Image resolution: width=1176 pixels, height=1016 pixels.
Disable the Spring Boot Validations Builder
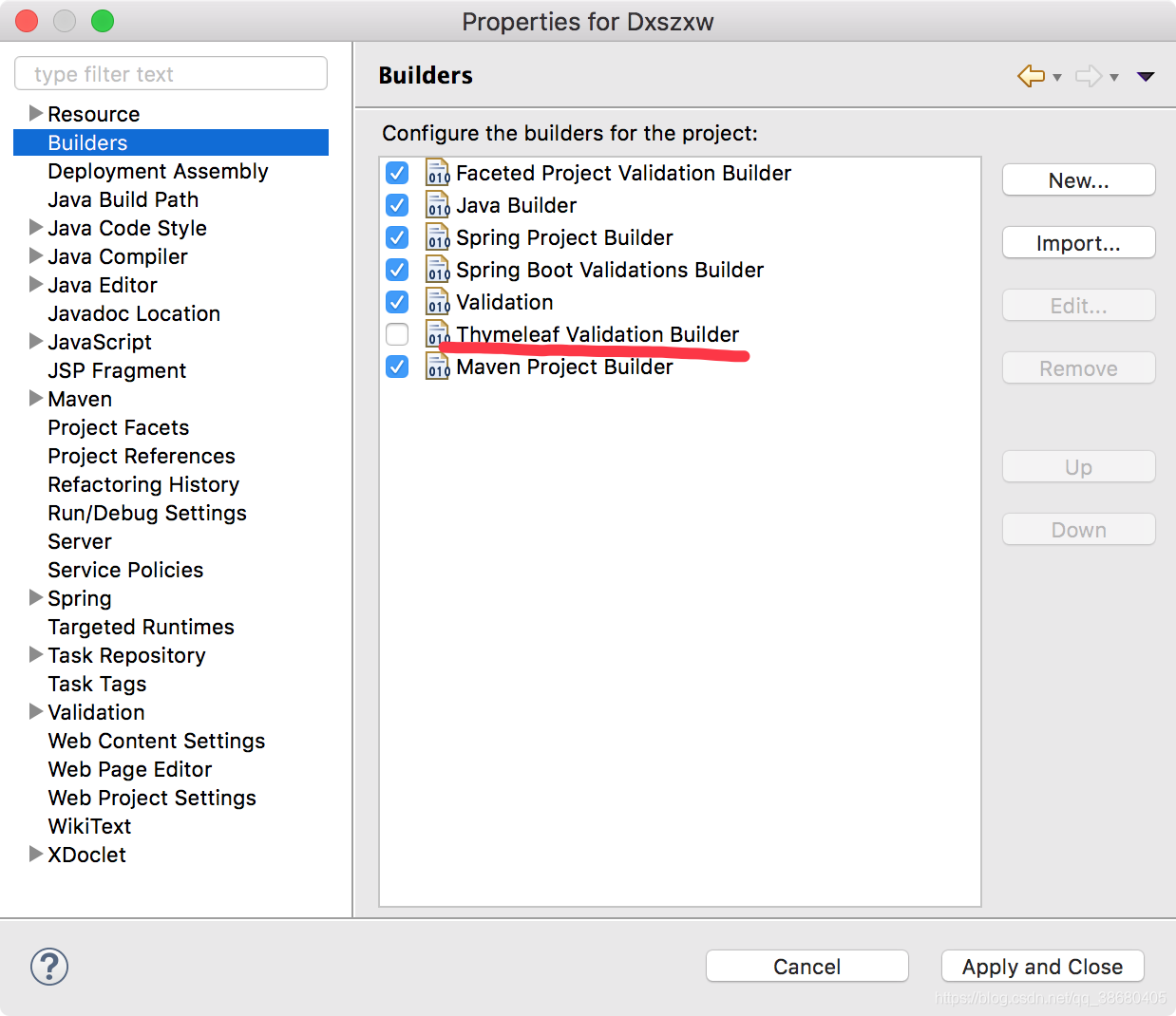pyautogui.click(x=396, y=269)
